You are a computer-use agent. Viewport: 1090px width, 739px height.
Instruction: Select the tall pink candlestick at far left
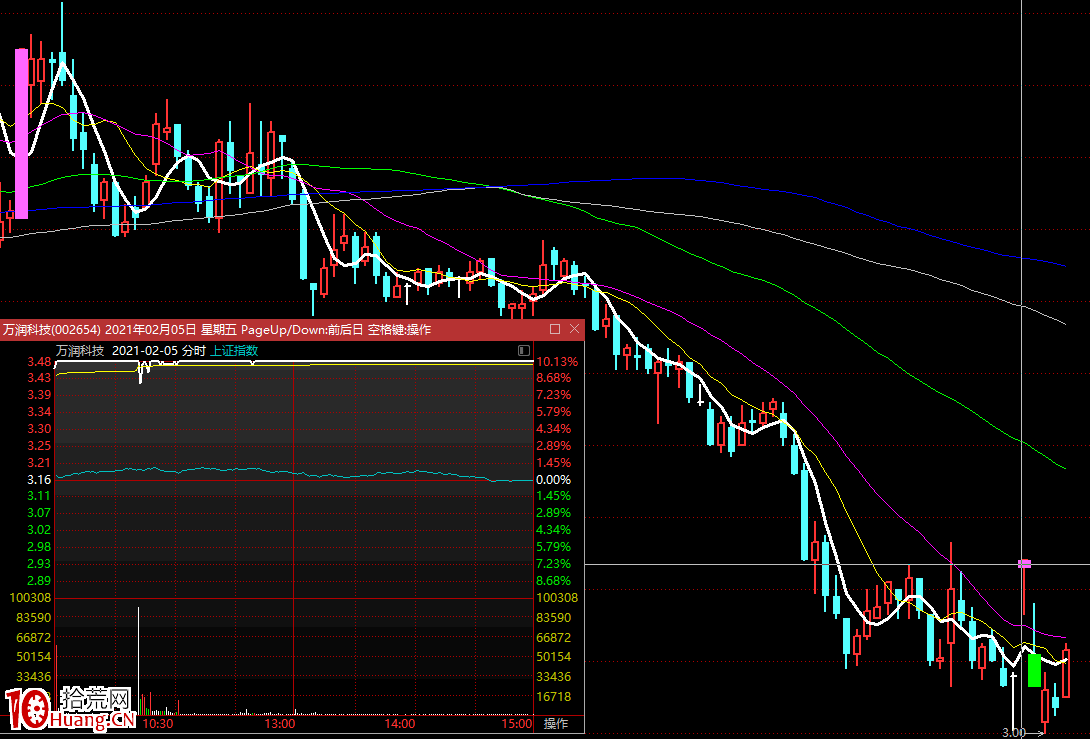click(x=20, y=133)
